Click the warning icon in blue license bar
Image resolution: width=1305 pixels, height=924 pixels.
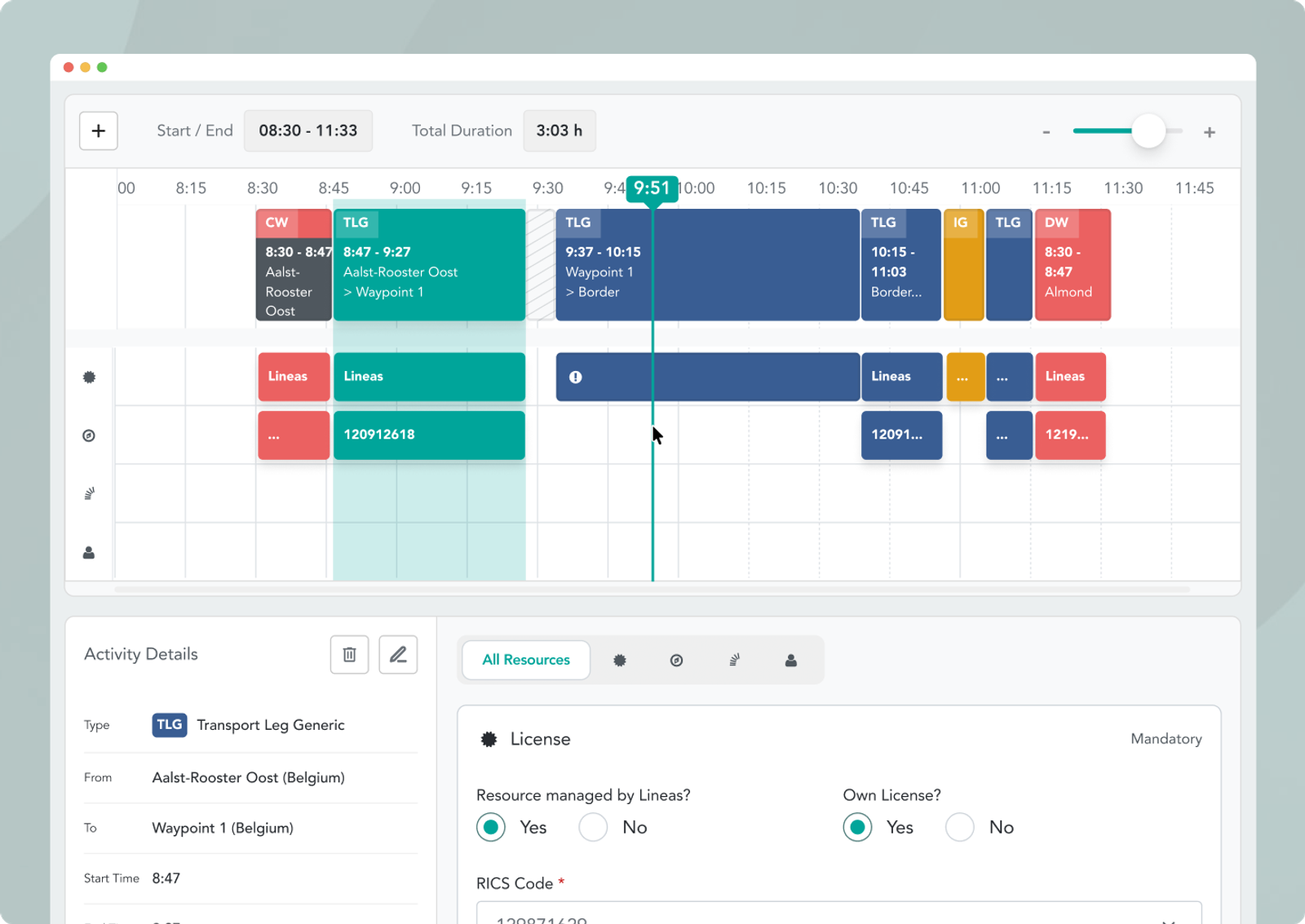pos(576,377)
